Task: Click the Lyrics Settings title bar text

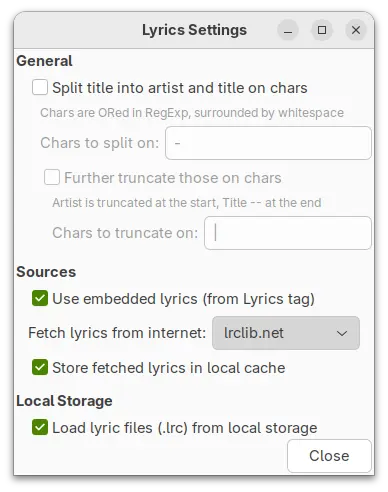Action: [x=194, y=30]
